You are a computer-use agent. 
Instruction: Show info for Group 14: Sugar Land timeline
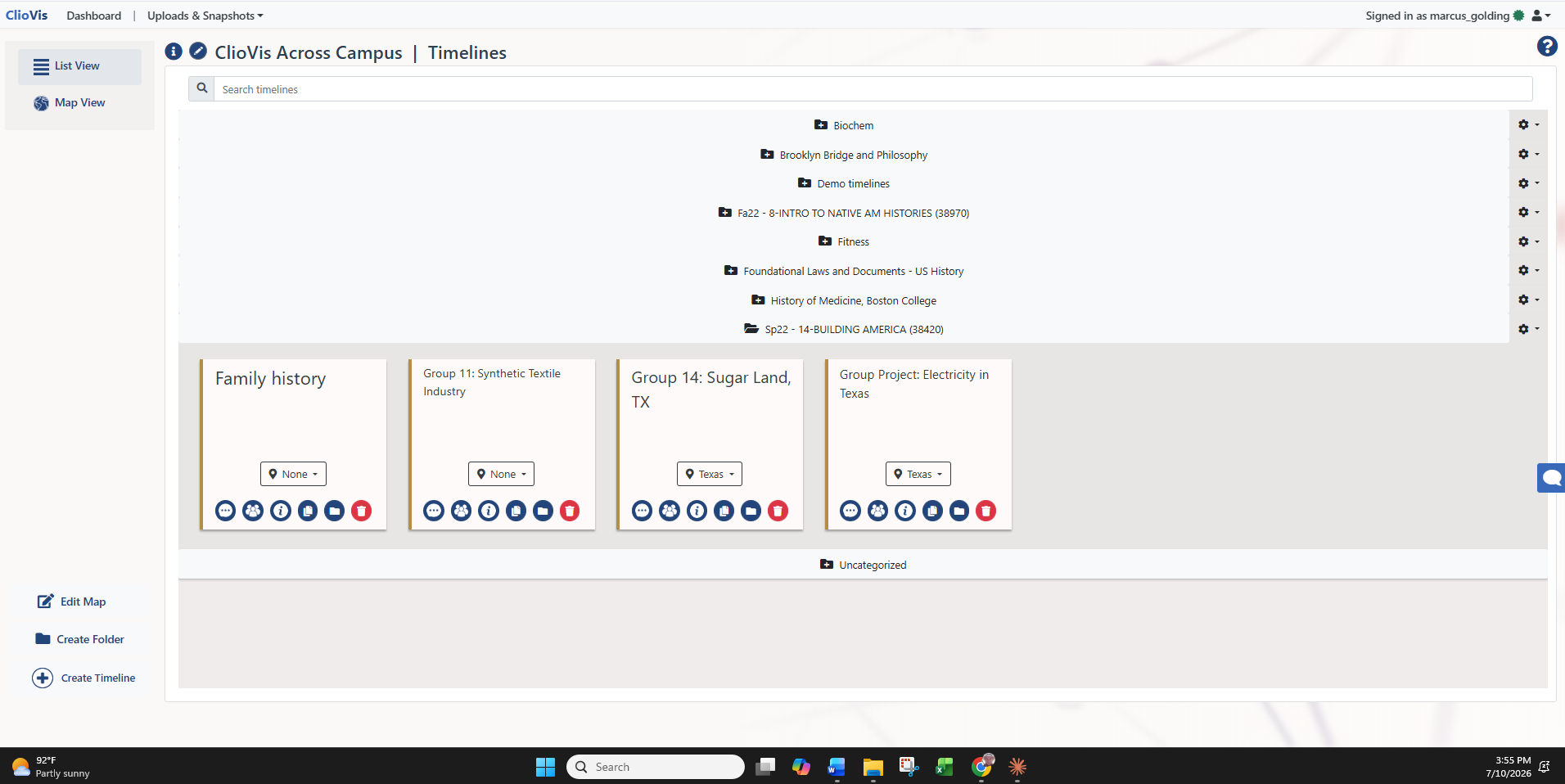(x=697, y=511)
